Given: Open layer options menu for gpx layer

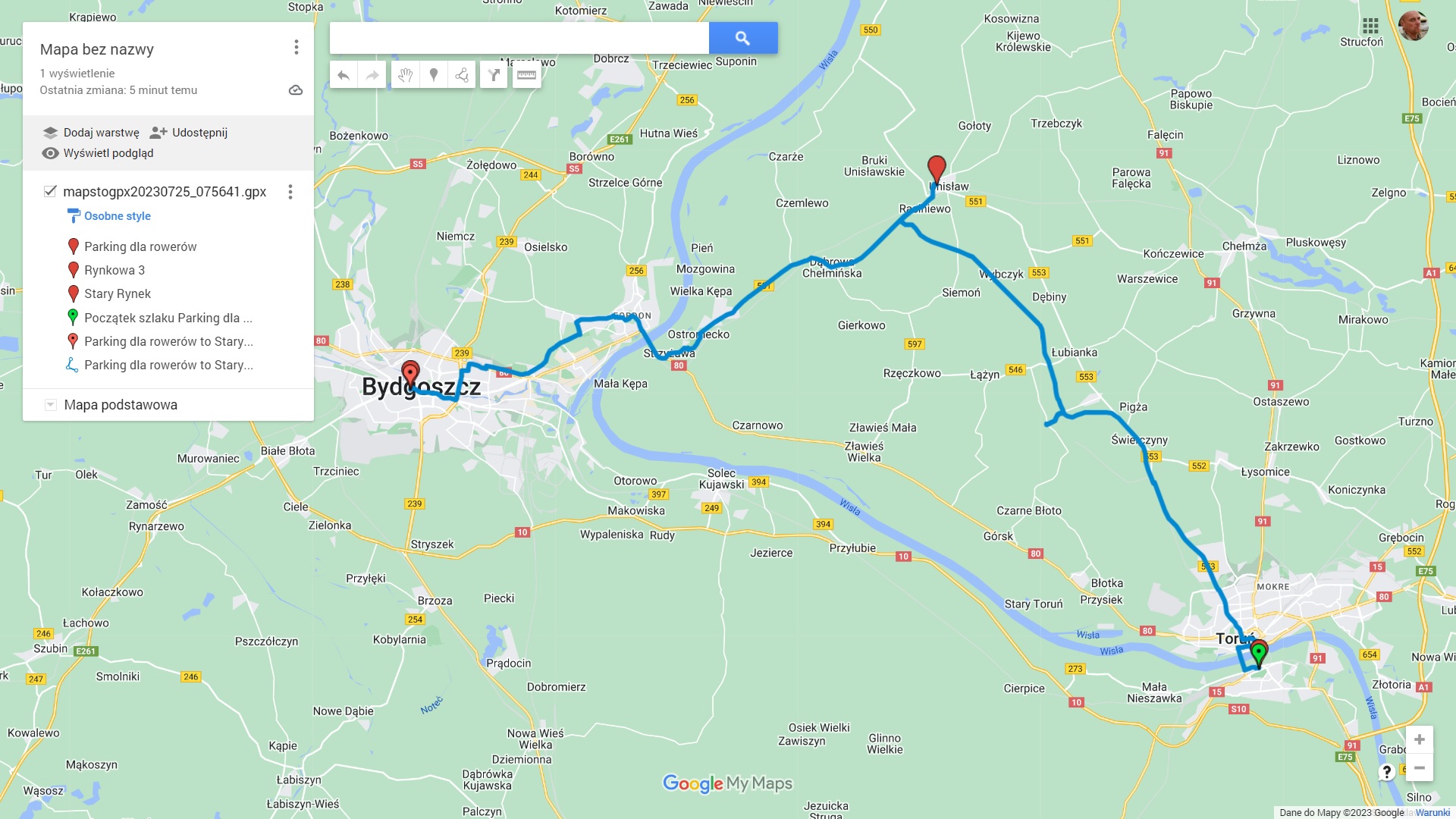Looking at the screenshot, I should click(x=290, y=192).
